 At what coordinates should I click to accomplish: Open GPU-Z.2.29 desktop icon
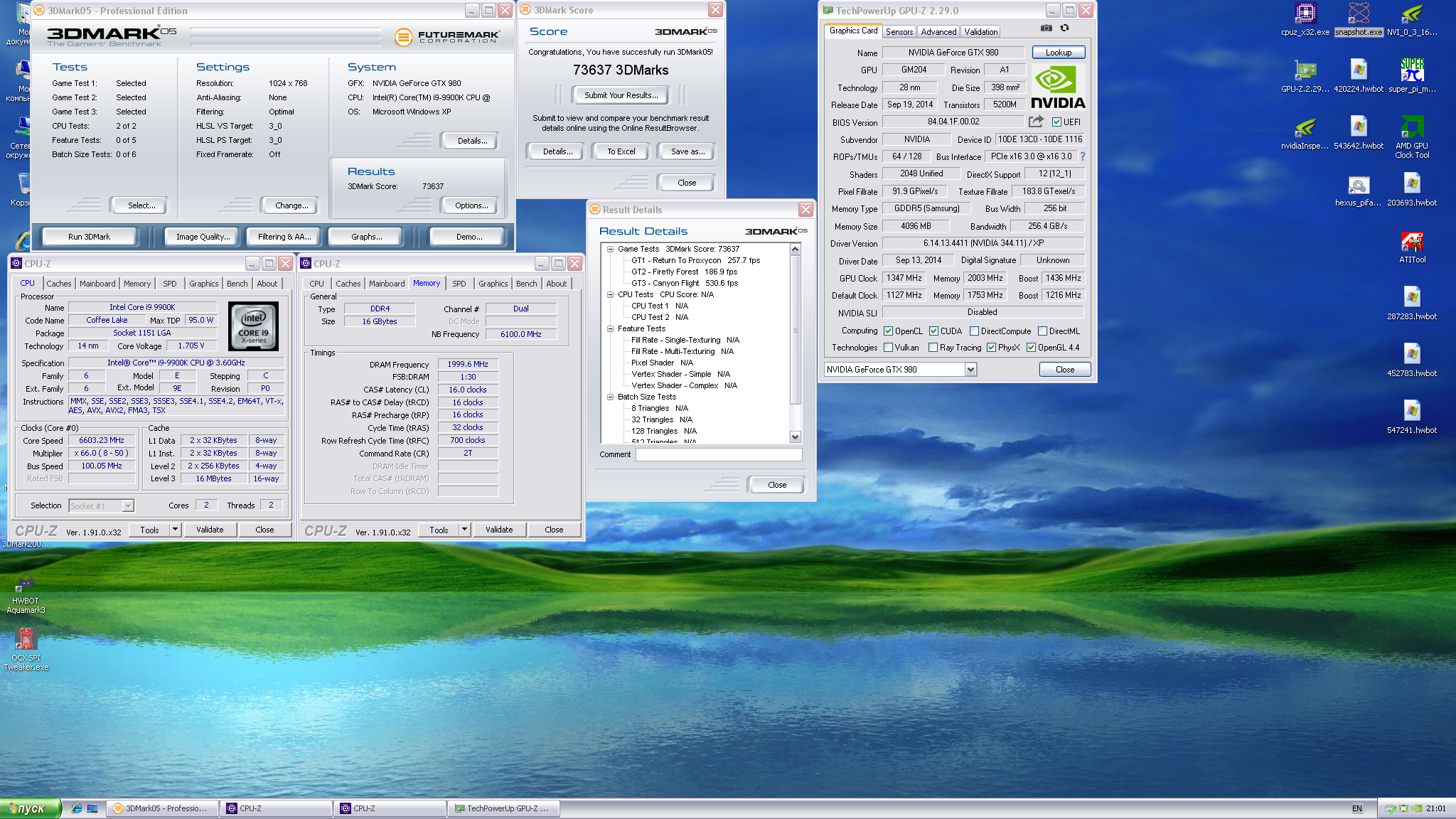point(1305,76)
